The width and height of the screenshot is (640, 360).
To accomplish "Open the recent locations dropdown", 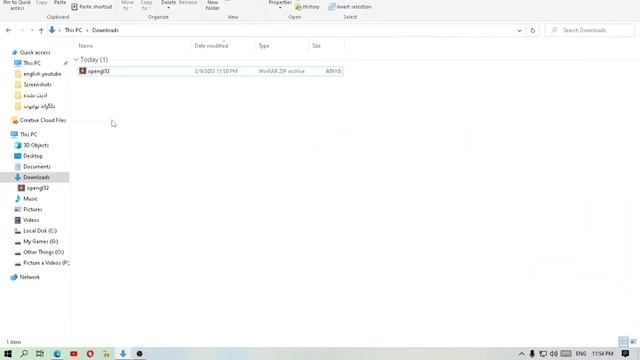I will [32, 30].
